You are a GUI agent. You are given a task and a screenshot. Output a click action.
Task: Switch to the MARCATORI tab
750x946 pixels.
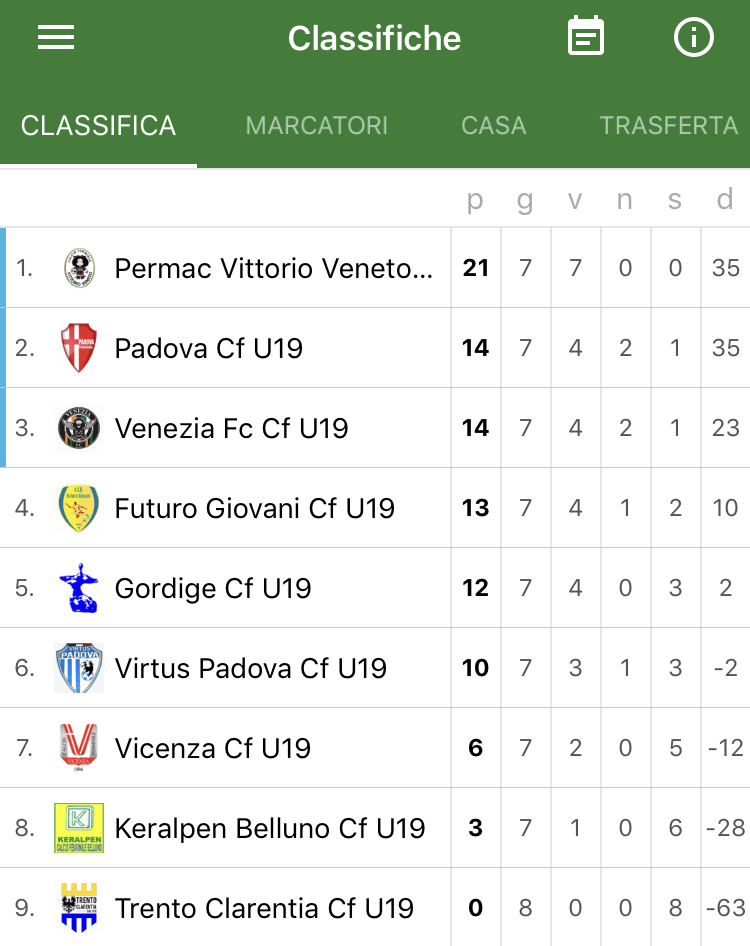point(316,125)
